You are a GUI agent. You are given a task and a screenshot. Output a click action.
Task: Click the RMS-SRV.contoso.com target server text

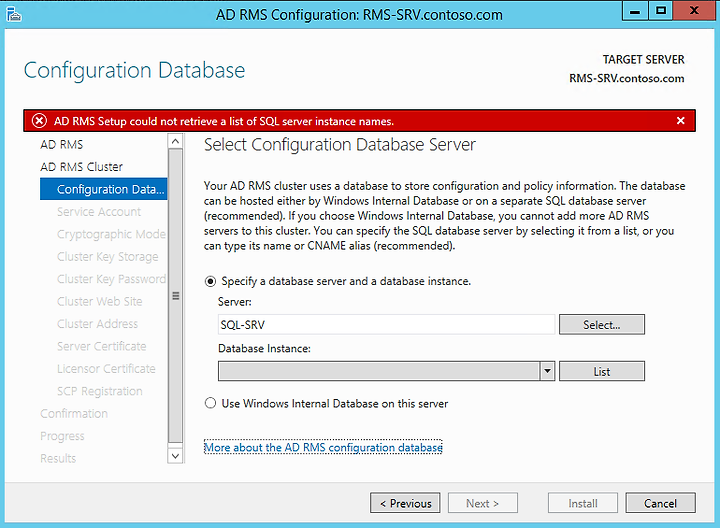coord(626,79)
